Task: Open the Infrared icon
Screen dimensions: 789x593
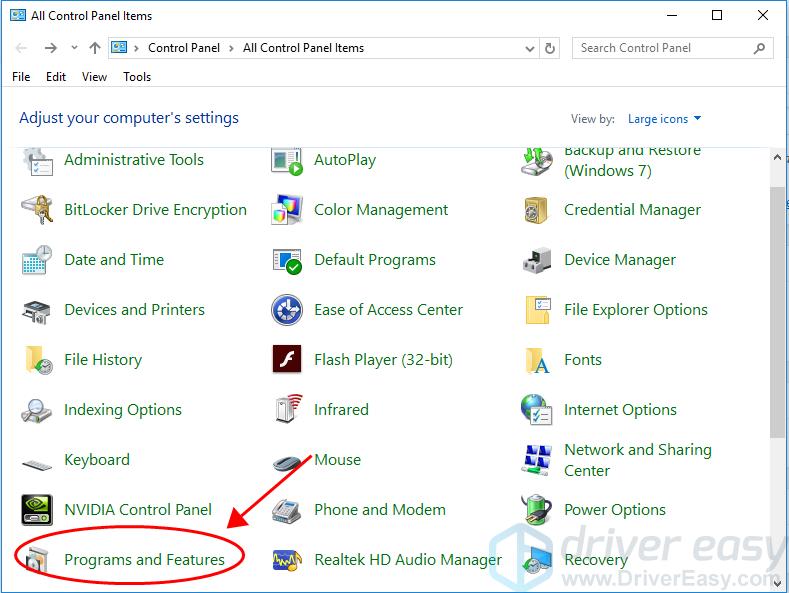Action: 289,409
